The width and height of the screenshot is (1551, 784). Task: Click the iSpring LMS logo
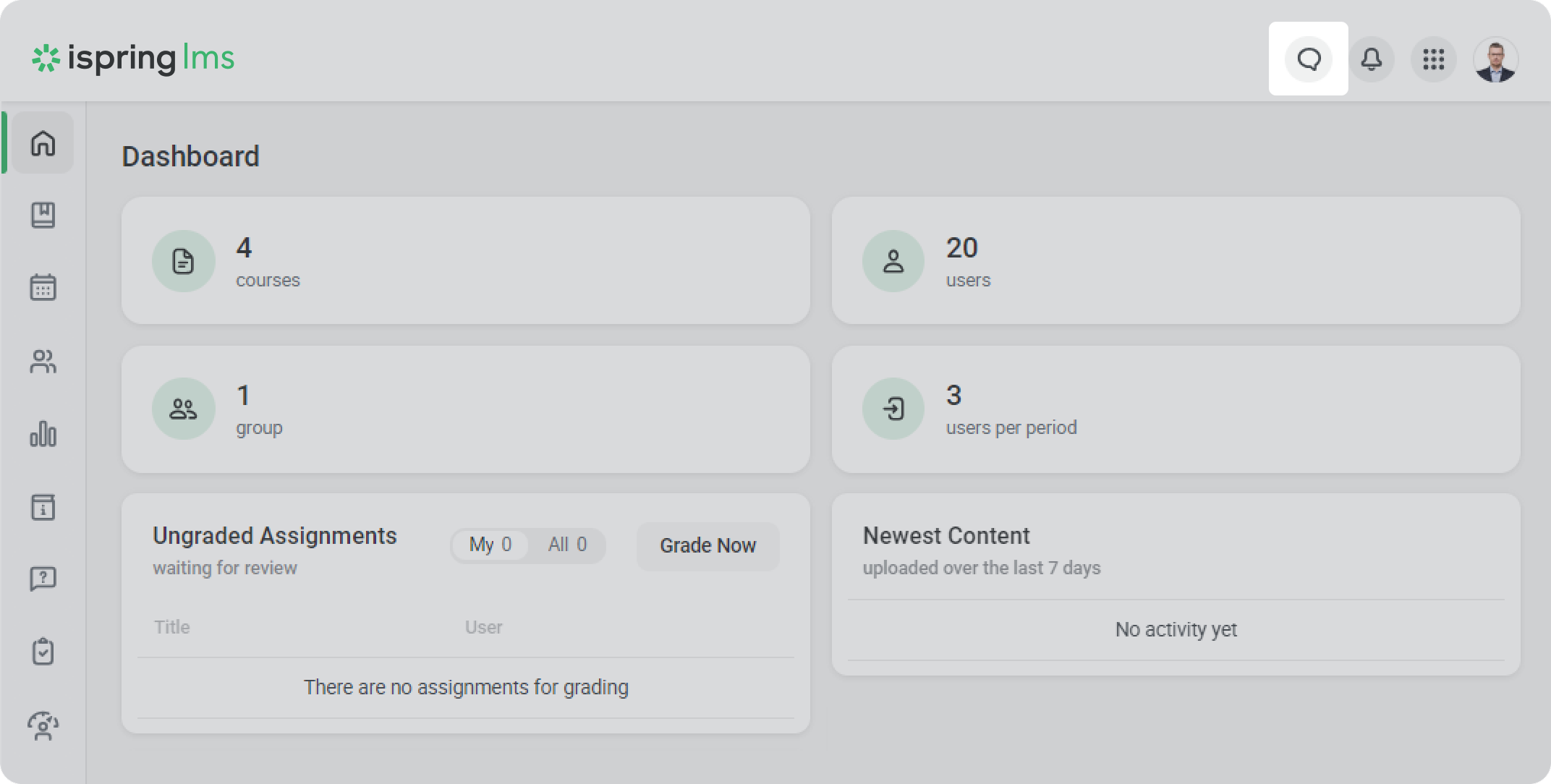[x=134, y=59]
